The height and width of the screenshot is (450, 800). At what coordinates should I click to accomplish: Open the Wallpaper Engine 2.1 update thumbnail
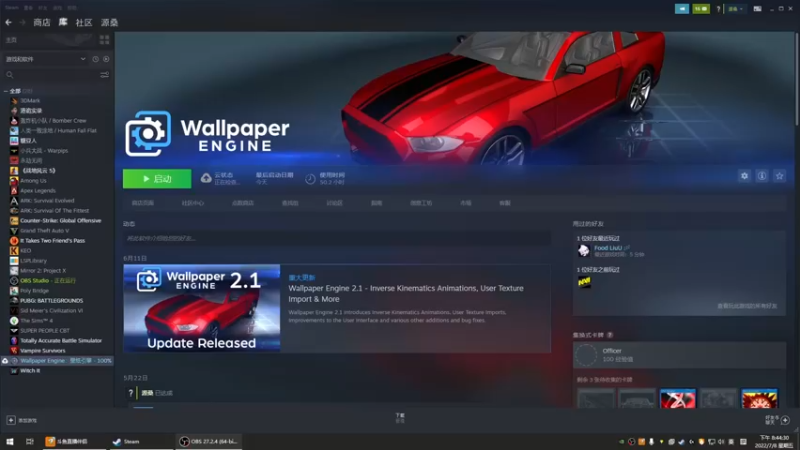(x=202, y=308)
